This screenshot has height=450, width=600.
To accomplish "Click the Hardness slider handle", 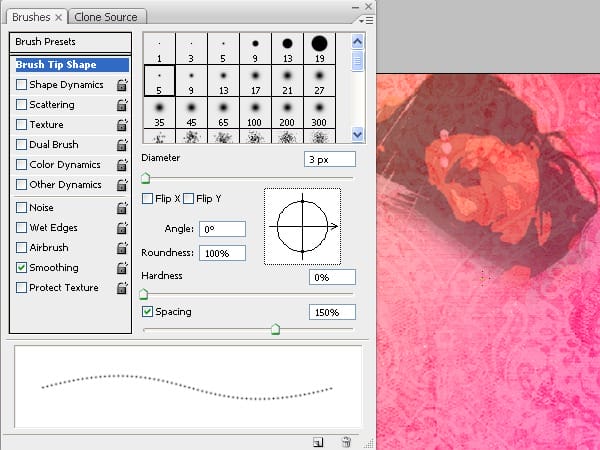I will [143, 294].
